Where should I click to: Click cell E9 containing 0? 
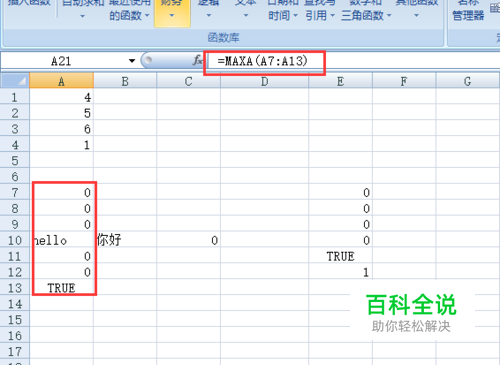coord(340,224)
